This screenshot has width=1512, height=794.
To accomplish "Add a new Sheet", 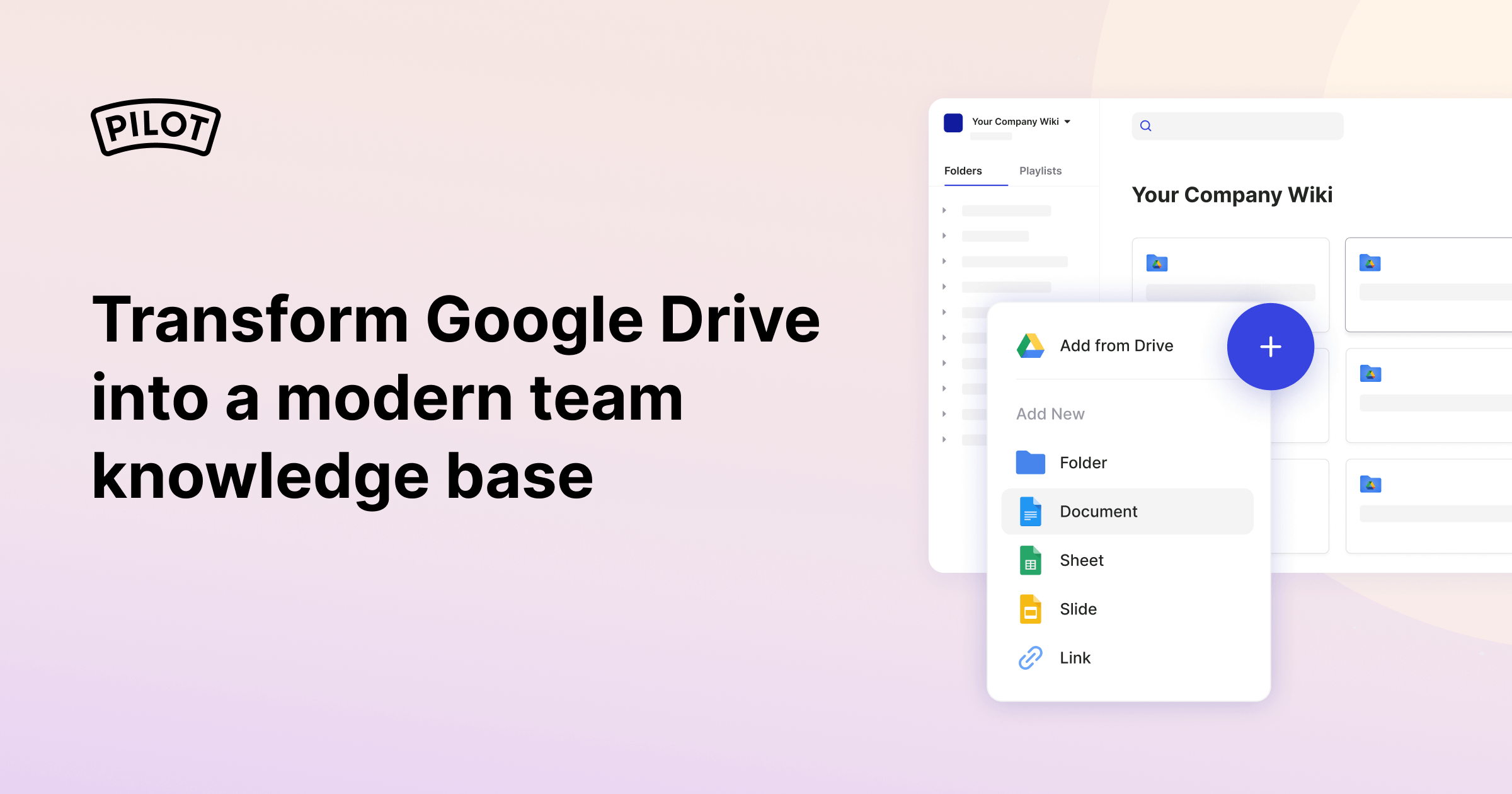I will point(1127,560).
